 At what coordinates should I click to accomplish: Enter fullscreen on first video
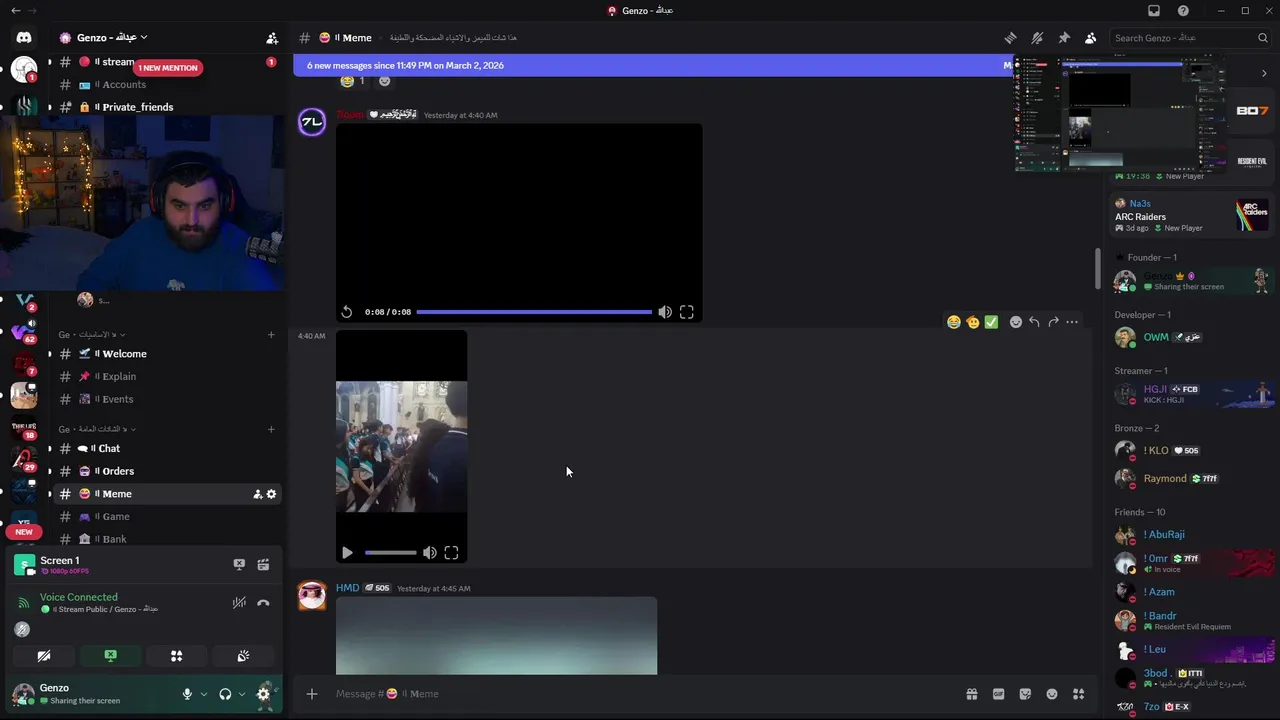(687, 312)
